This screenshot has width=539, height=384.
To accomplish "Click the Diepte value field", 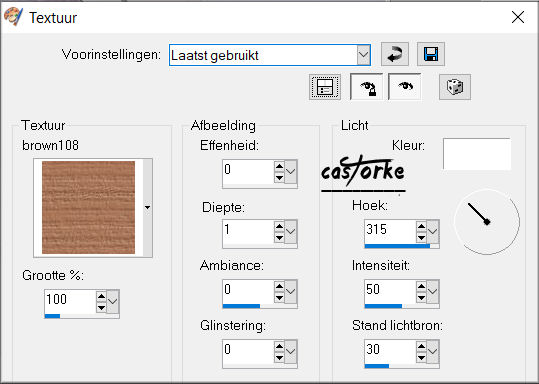I will point(248,230).
